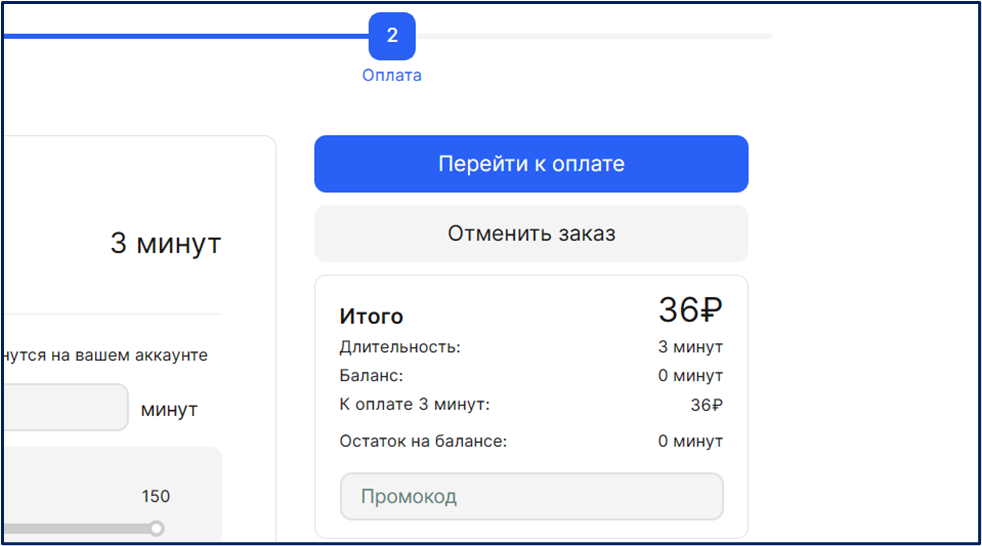Image resolution: width=982 pixels, height=546 pixels.
Task: Click the small 36₽ amount in payment row
Action: [x=706, y=405]
